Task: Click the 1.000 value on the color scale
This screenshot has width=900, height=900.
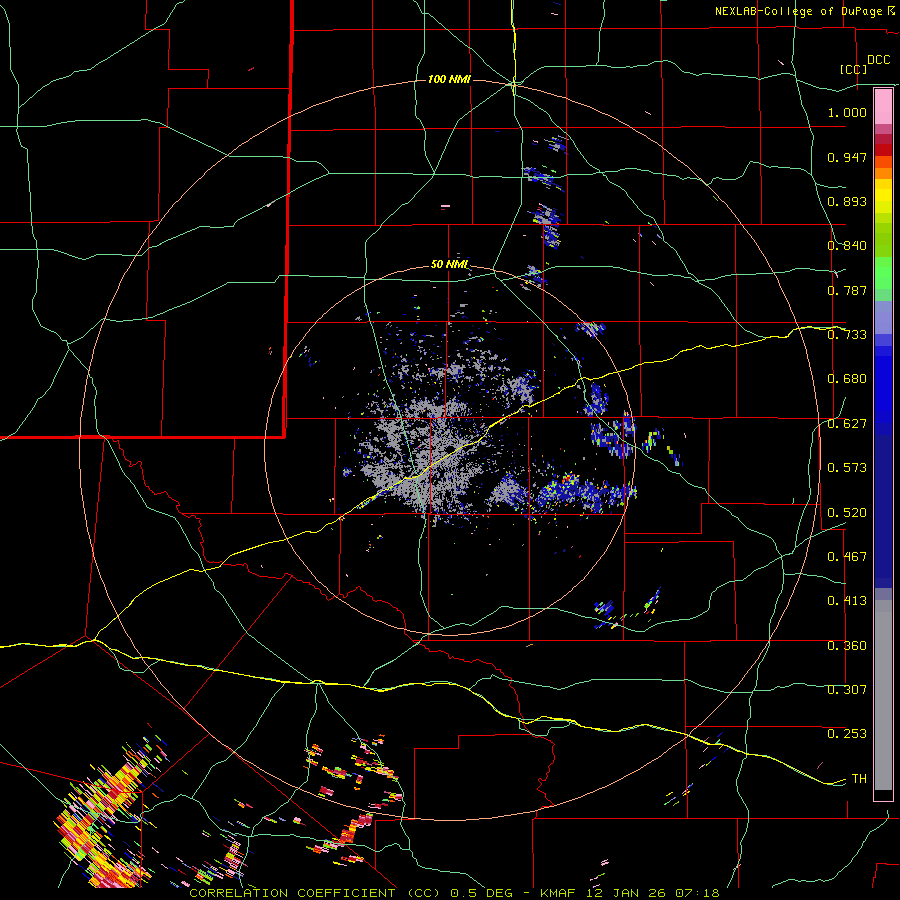Action: pyautogui.click(x=847, y=112)
